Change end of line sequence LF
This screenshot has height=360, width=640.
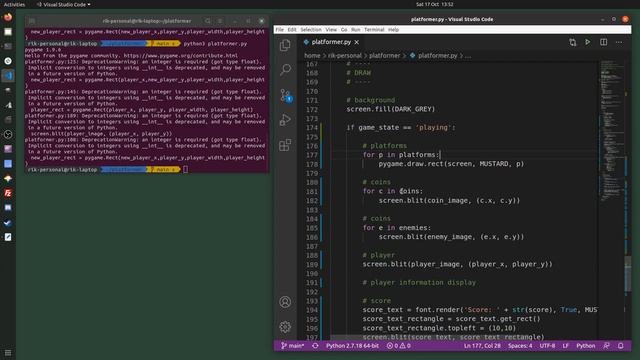566,346
